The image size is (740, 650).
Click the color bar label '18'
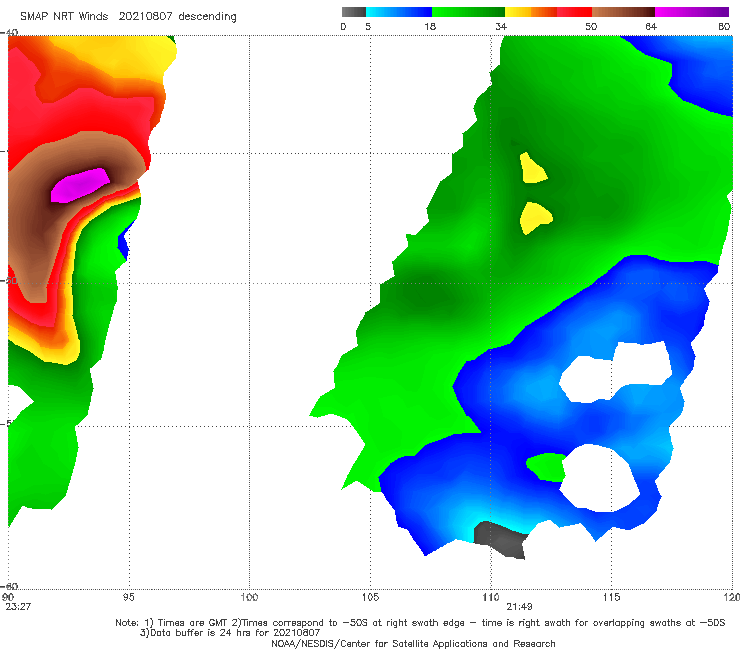point(430,27)
